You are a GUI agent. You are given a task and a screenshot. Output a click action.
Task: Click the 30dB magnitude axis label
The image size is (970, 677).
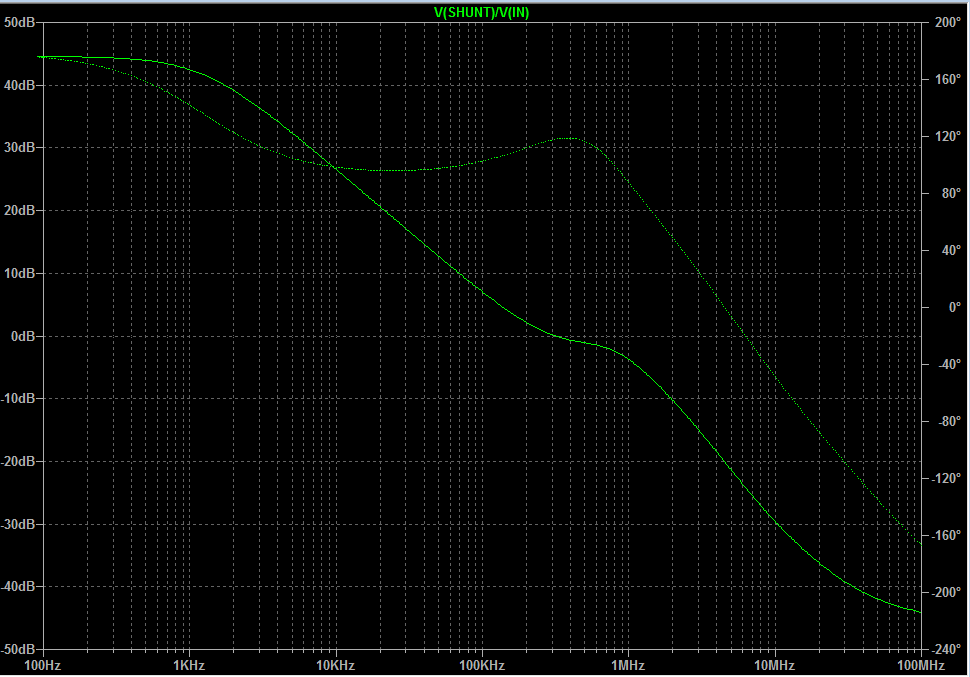[19, 148]
